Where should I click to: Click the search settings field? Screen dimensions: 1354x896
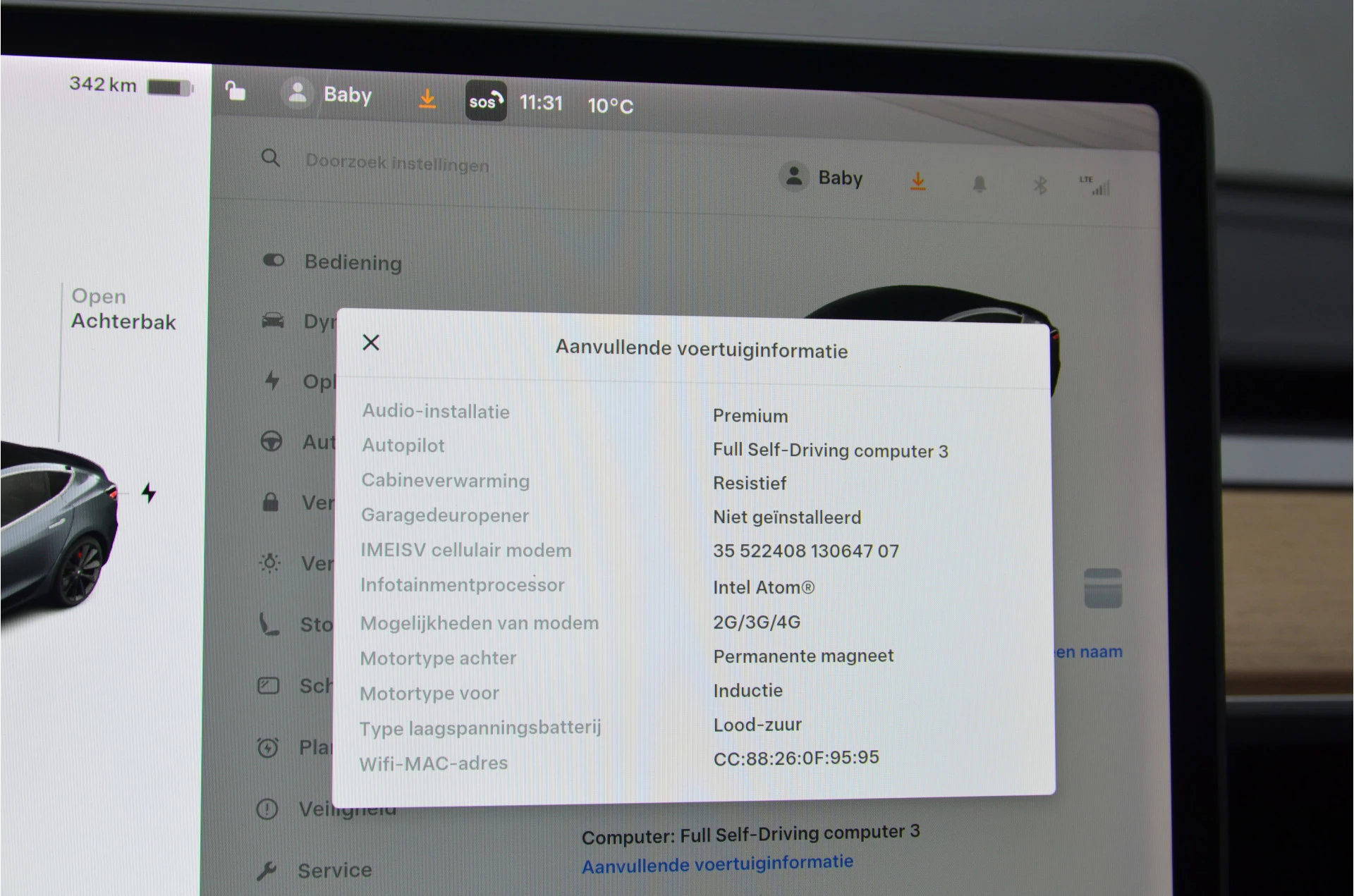click(x=397, y=163)
